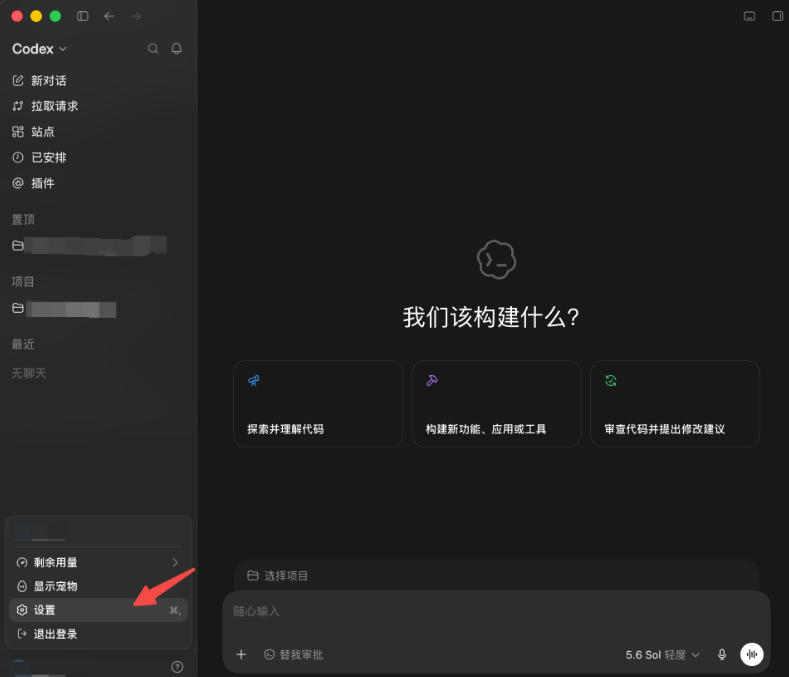Click the 审查代码并提出修改建议 card
Screen dimensions: 789x677
(675, 403)
